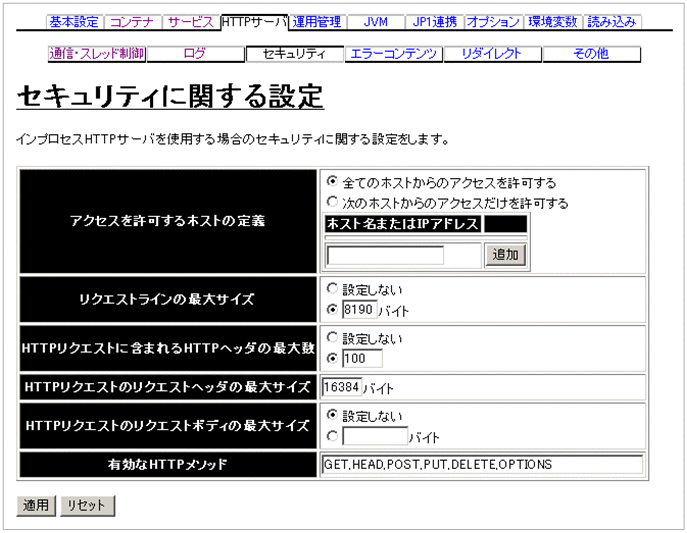687x533 pixels.
Task: Click the 有効なHTTPメソッド label
Action: point(168,464)
